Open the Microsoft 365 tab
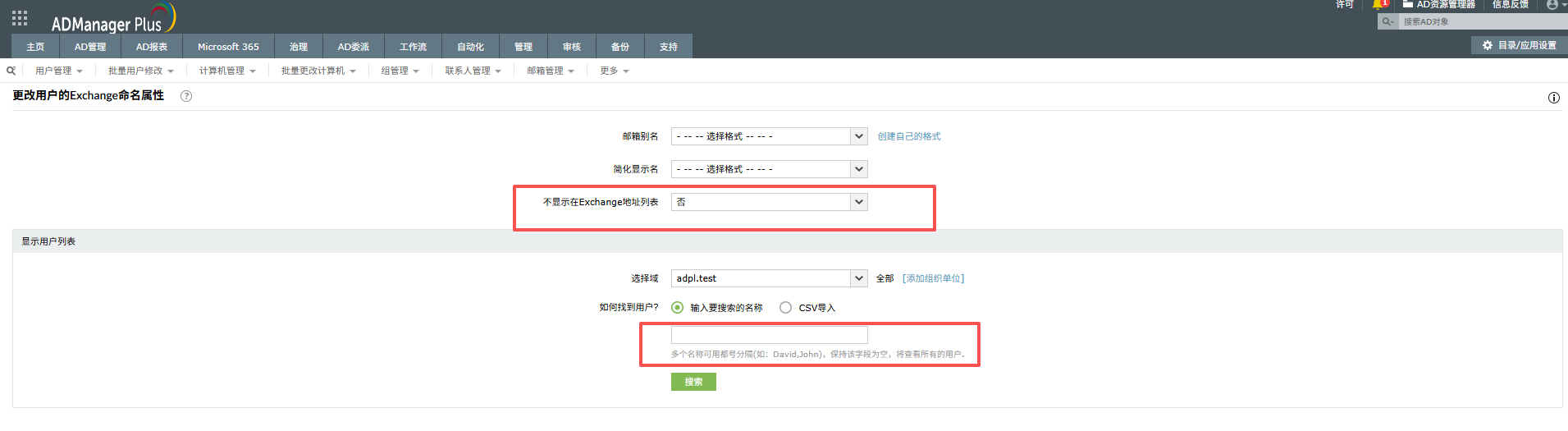 (x=228, y=47)
